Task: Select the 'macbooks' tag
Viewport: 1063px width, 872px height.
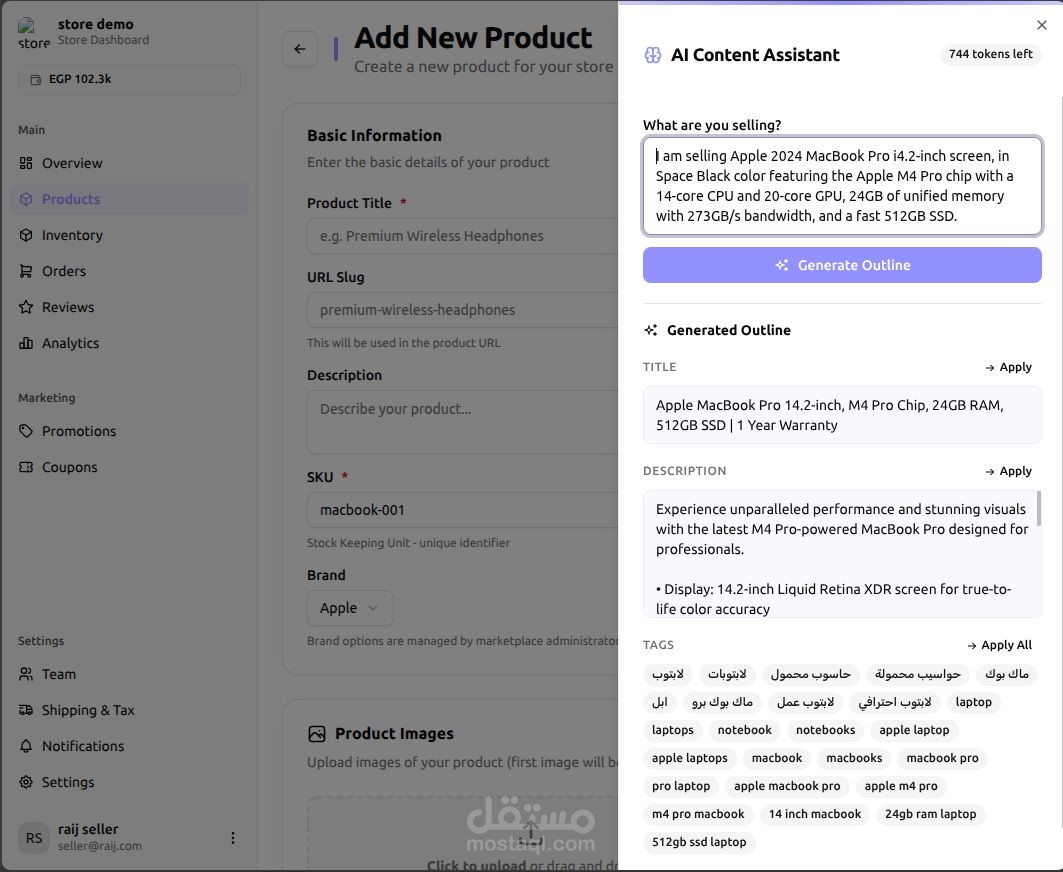Action: pos(854,757)
